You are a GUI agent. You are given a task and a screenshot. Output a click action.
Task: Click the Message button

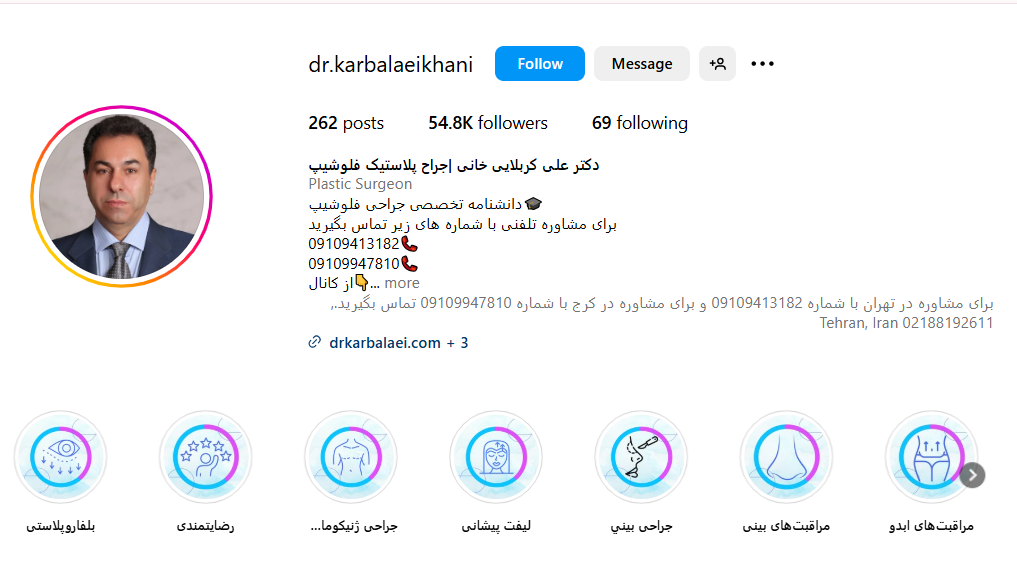642,64
